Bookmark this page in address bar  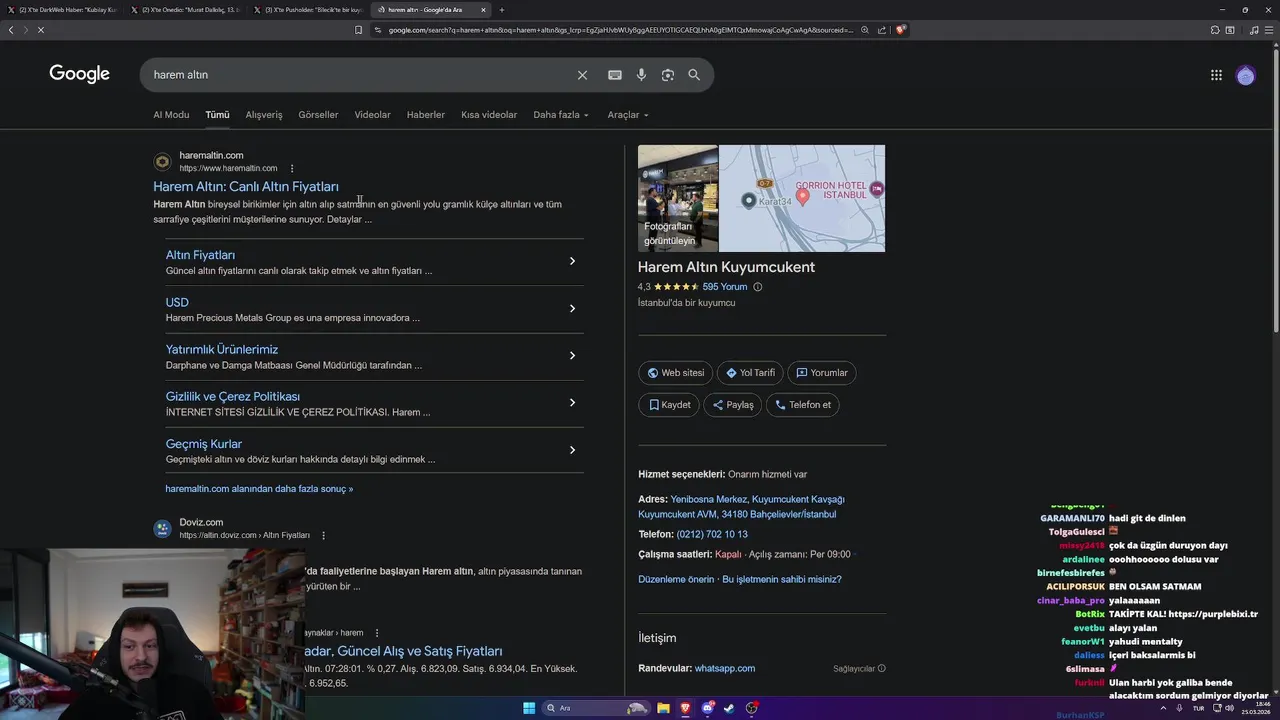[358, 30]
